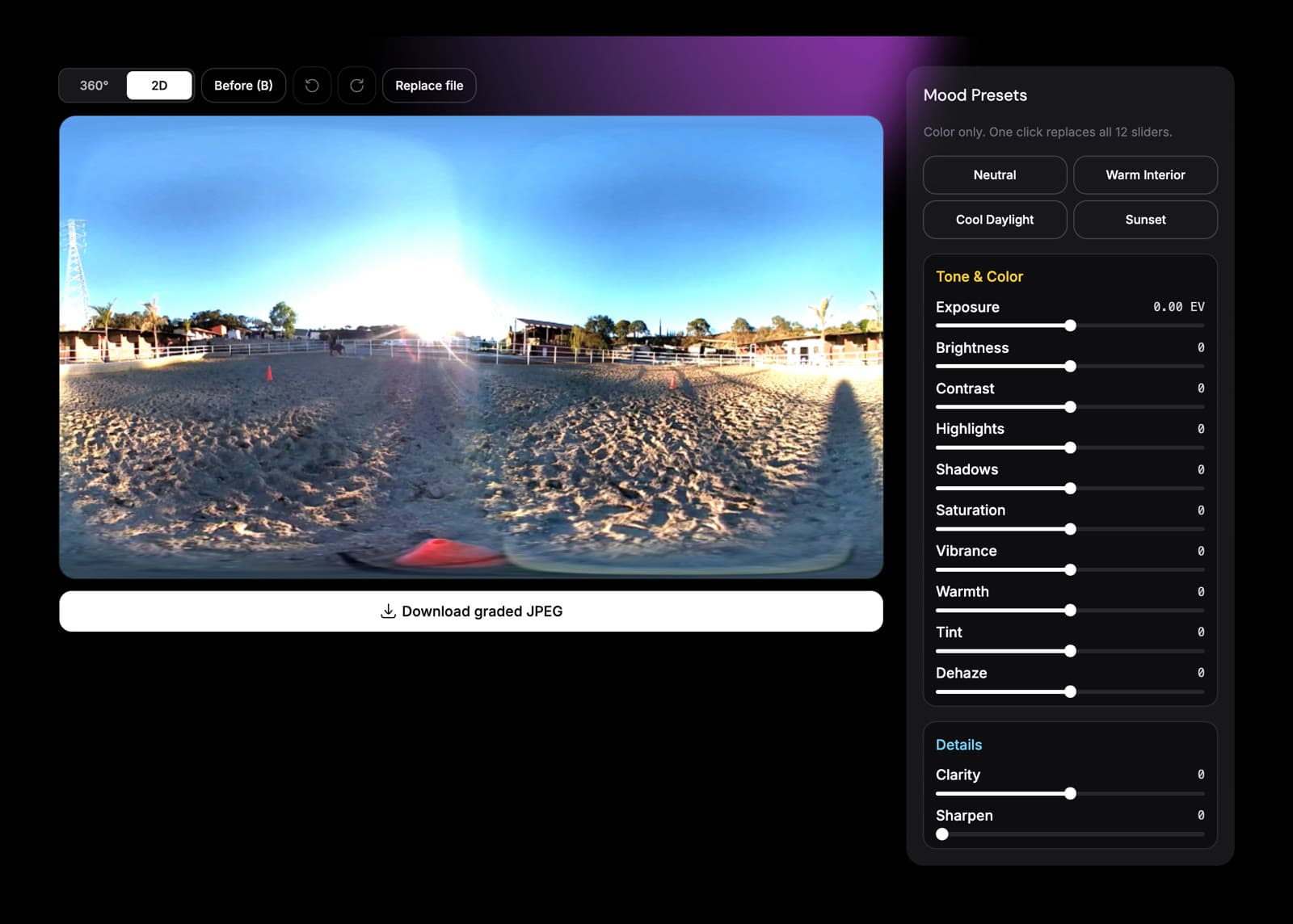The image size is (1293, 924).
Task: Click the Tone & Color heading
Action: tap(979, 276)
